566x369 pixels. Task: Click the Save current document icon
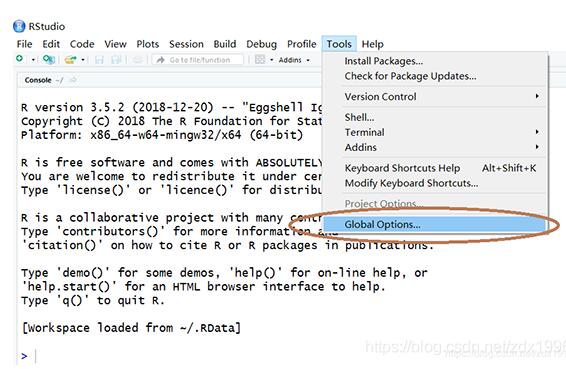click(99, 60)
